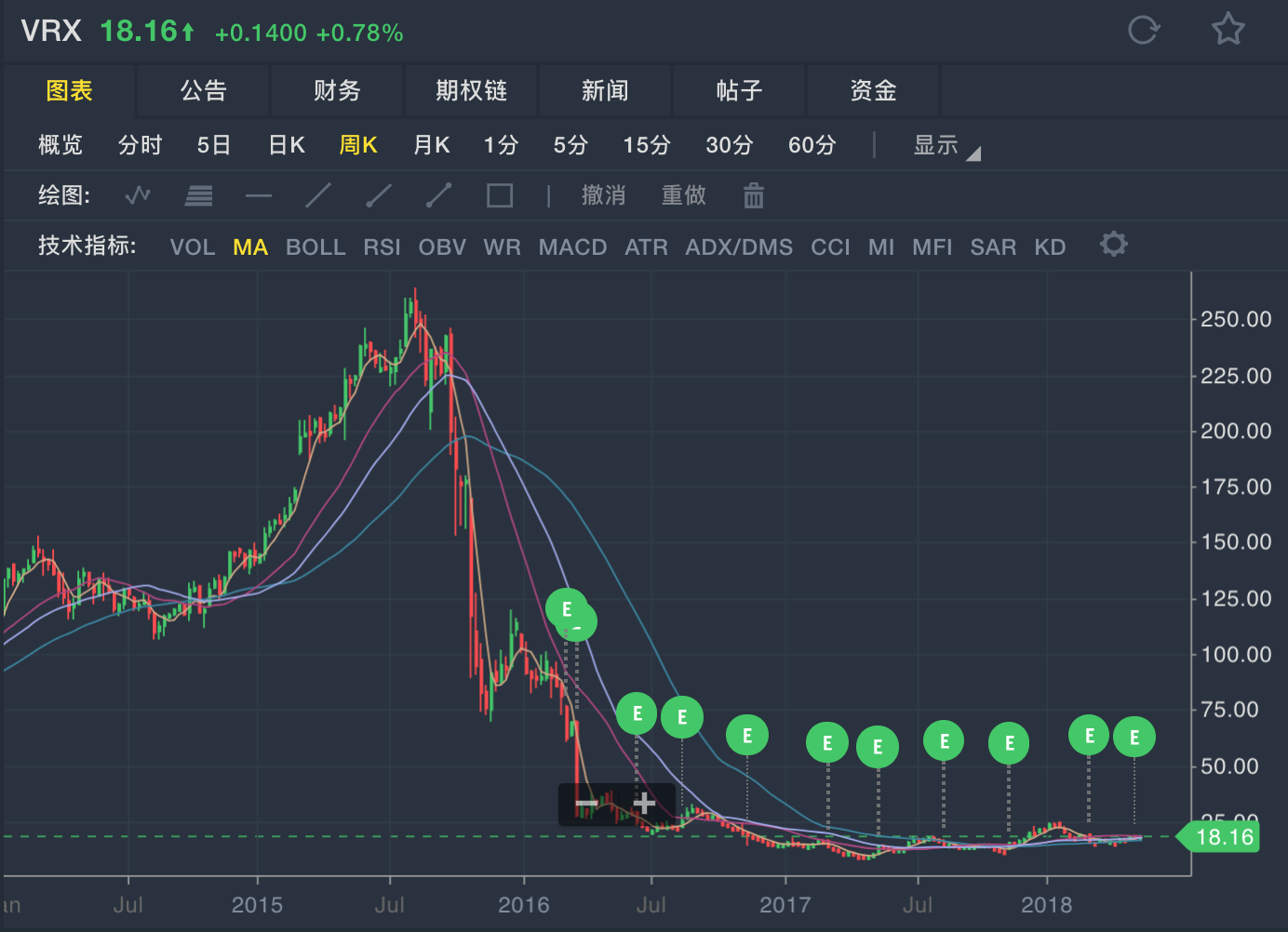Select the horizontal line drawing tool
This screenshot has height=932, width=1288.
pyautogui.click(x=259, y=195)
